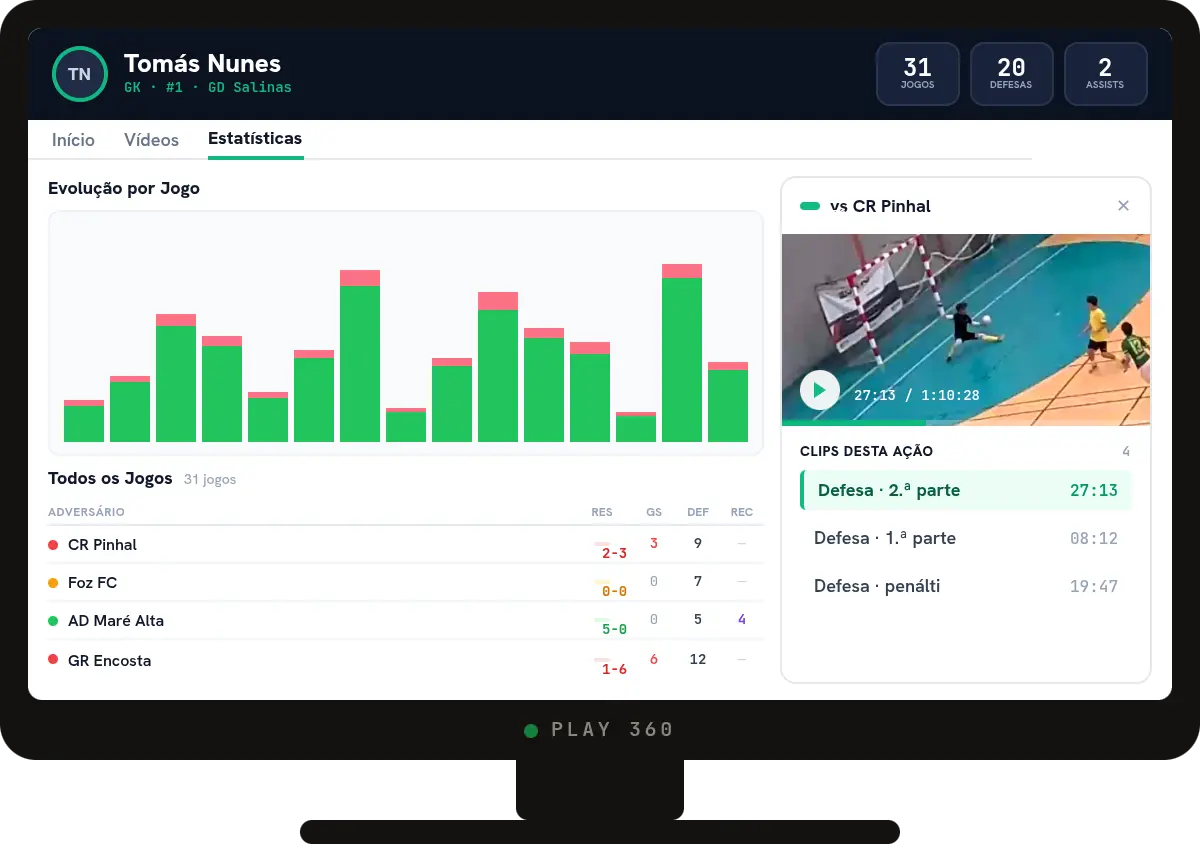Click the 31 Jogos stat card
This screenshot has width=1200, height=844.
tap(917, 74)
